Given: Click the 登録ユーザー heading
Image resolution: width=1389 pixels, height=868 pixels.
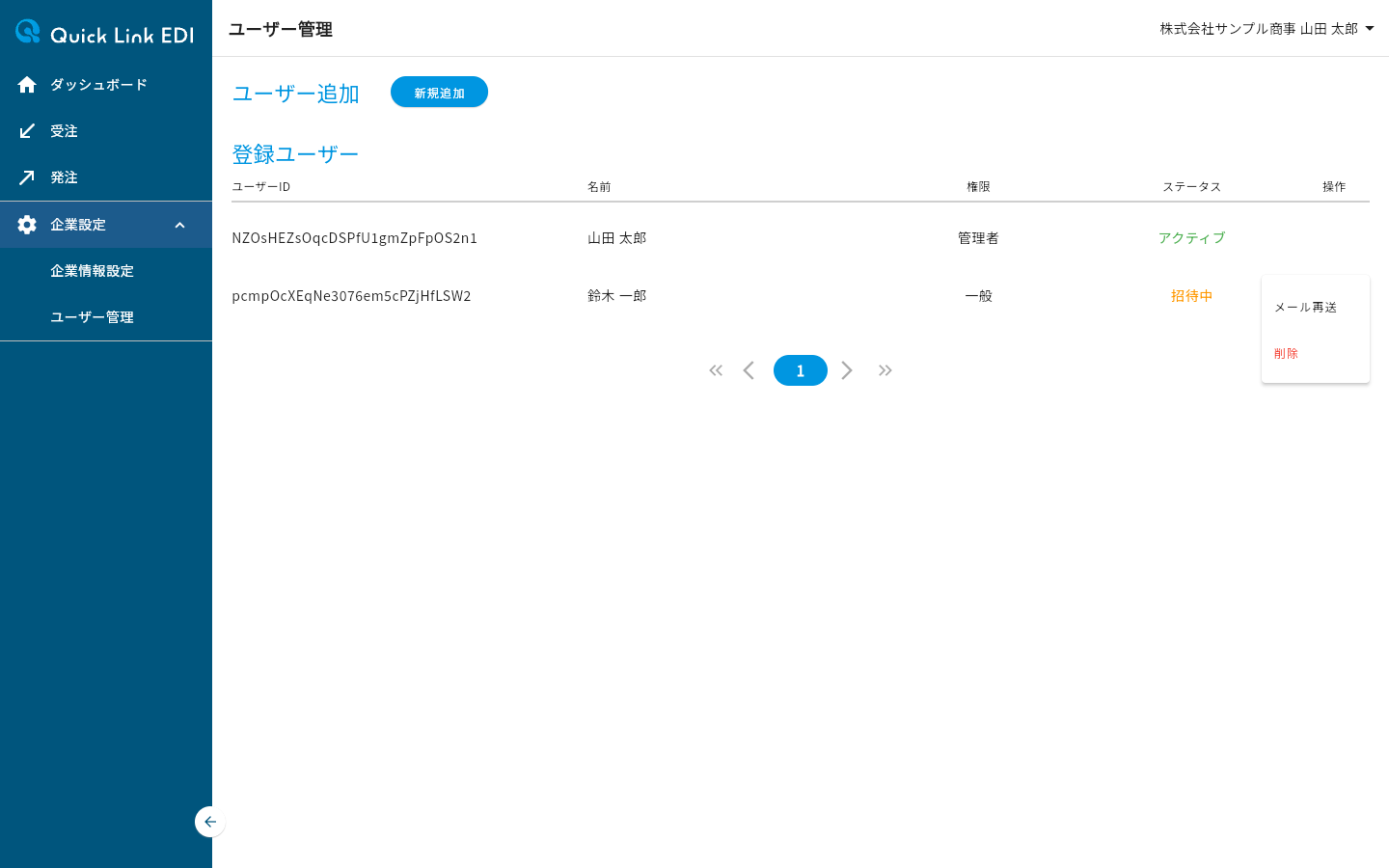Looking at the screenshot, I should 295,154.
